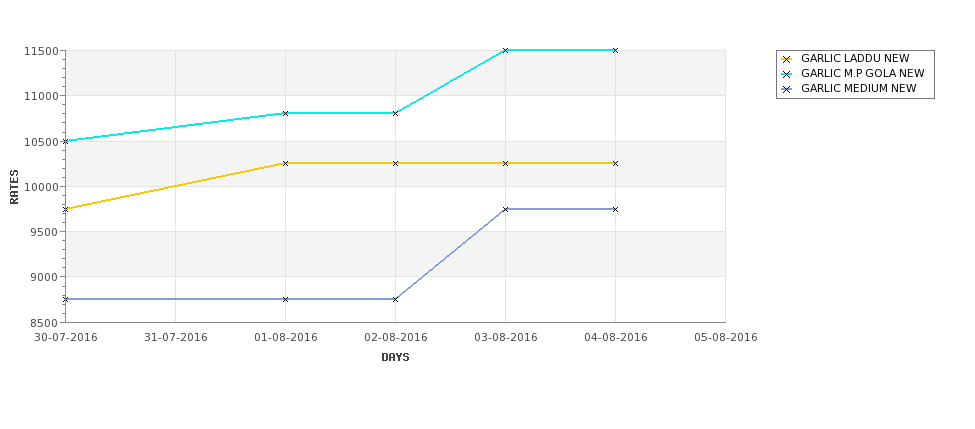The height and width of the screenshot is (429, 975).
Task: Select the blue data point on 02-08-2016
Action: 395,299
